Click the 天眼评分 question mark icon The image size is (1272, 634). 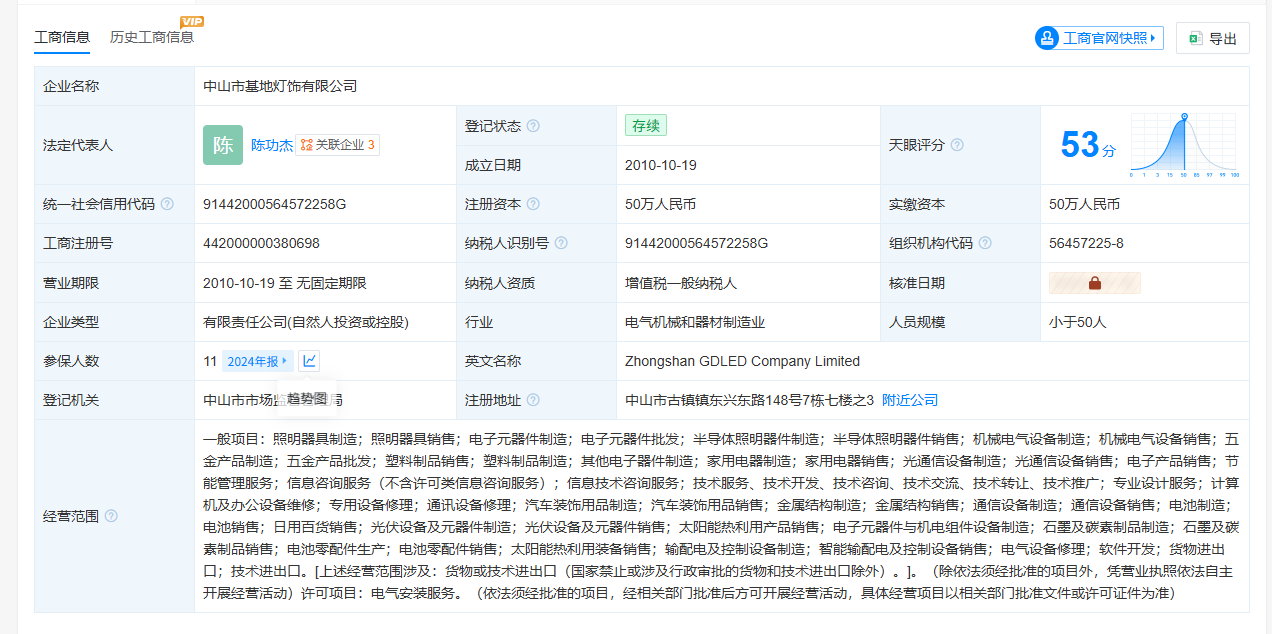957,145
